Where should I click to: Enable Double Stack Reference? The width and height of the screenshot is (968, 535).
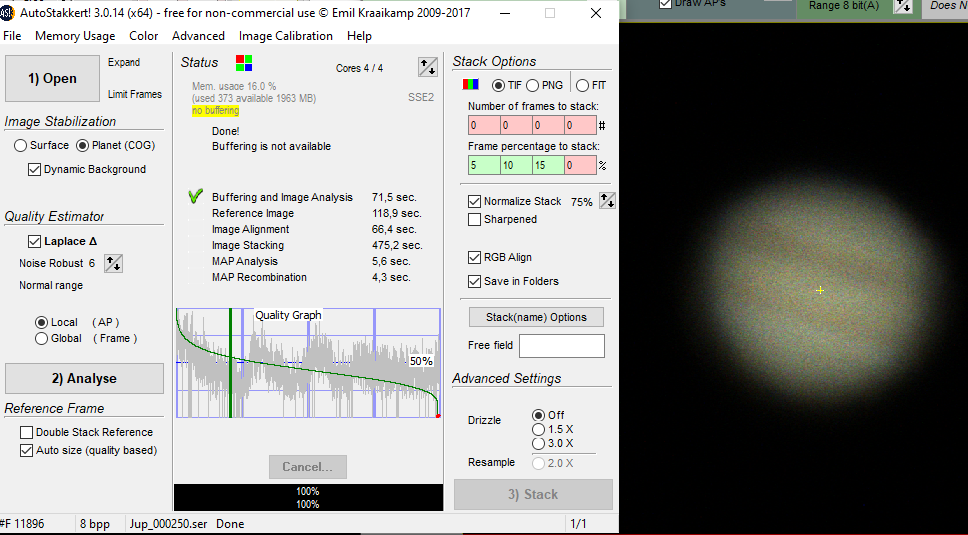(x=27, y=432)
